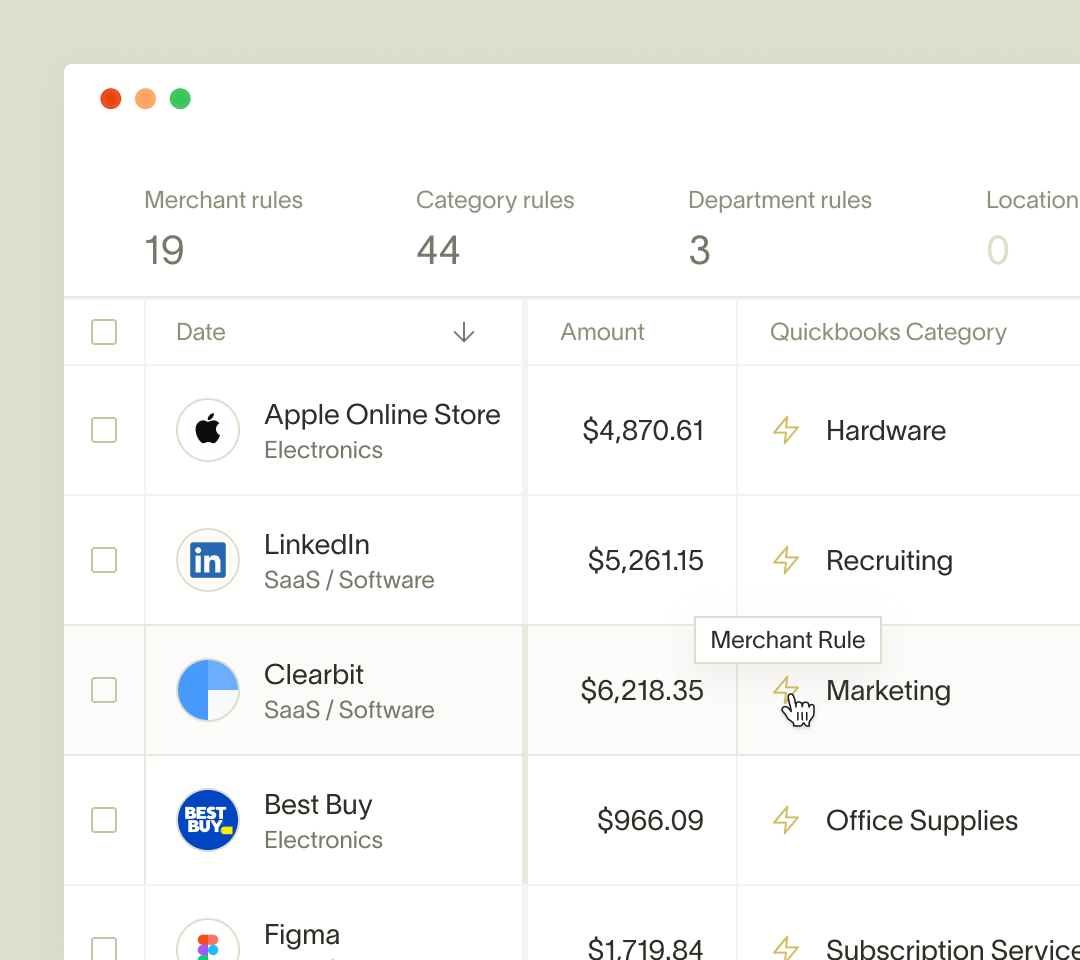The height and width of the screenshot is (960, 1080).
Task: Click the Date column header
Action: pos(201,332)
